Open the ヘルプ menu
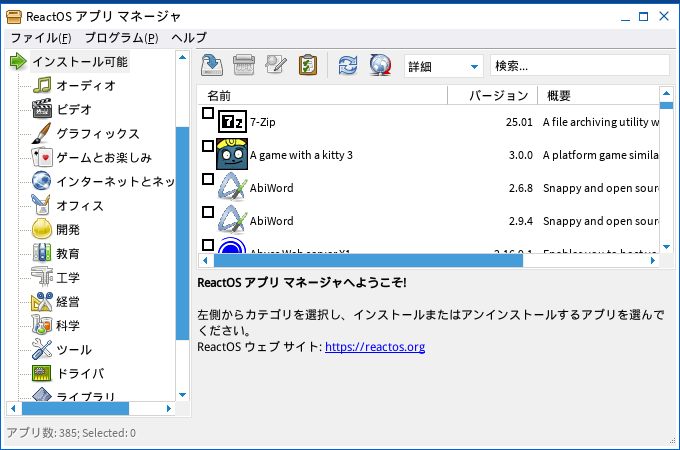Screen dimensions: 680x450 pos(189,38)
